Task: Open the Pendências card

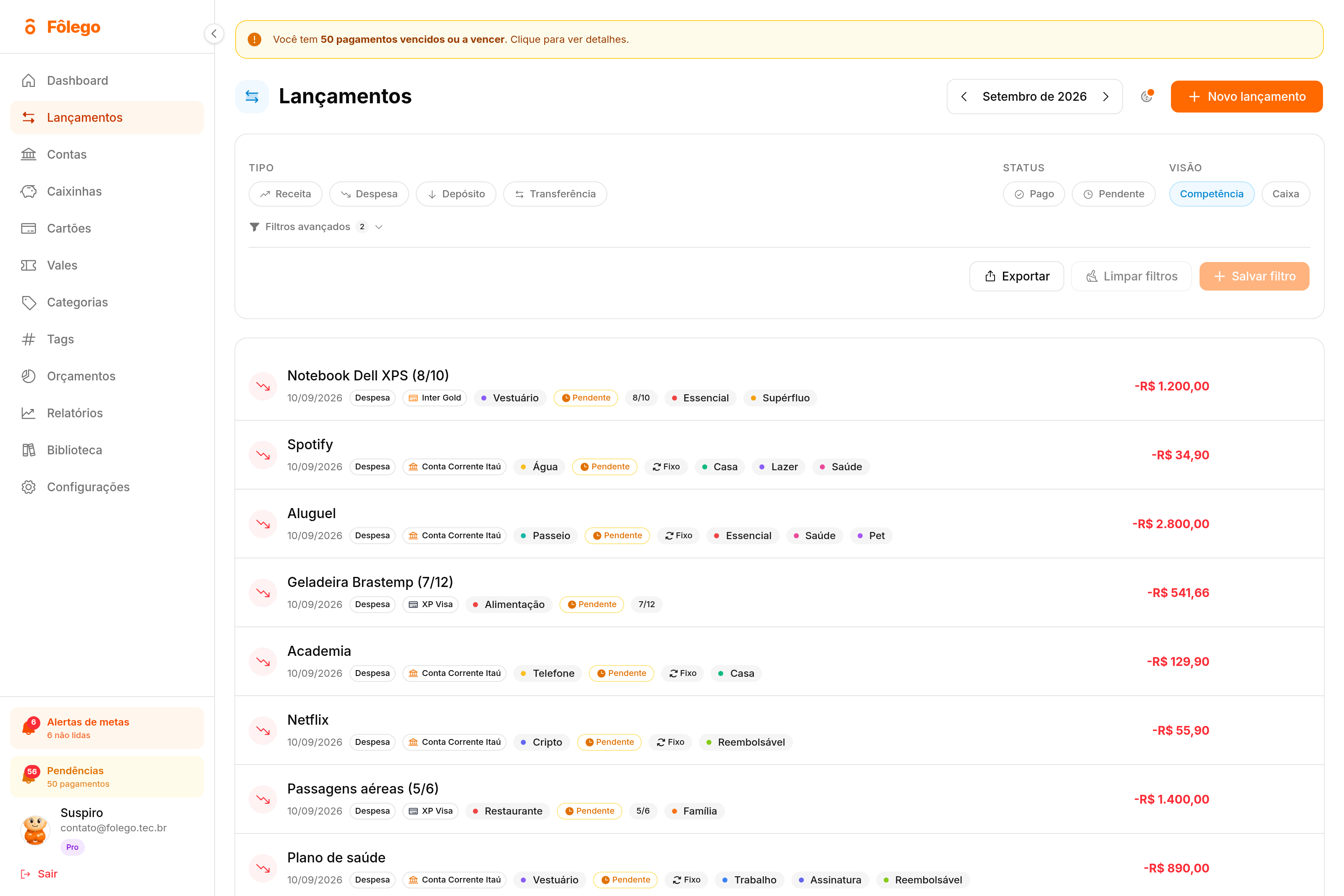Action: [x=107, y=777]
